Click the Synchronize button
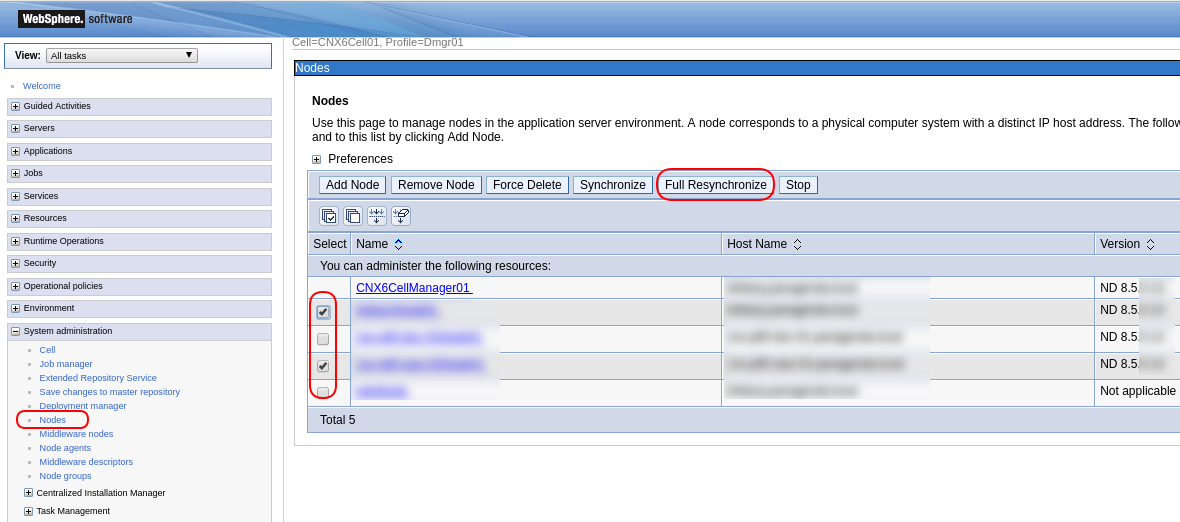 (612, 185)
